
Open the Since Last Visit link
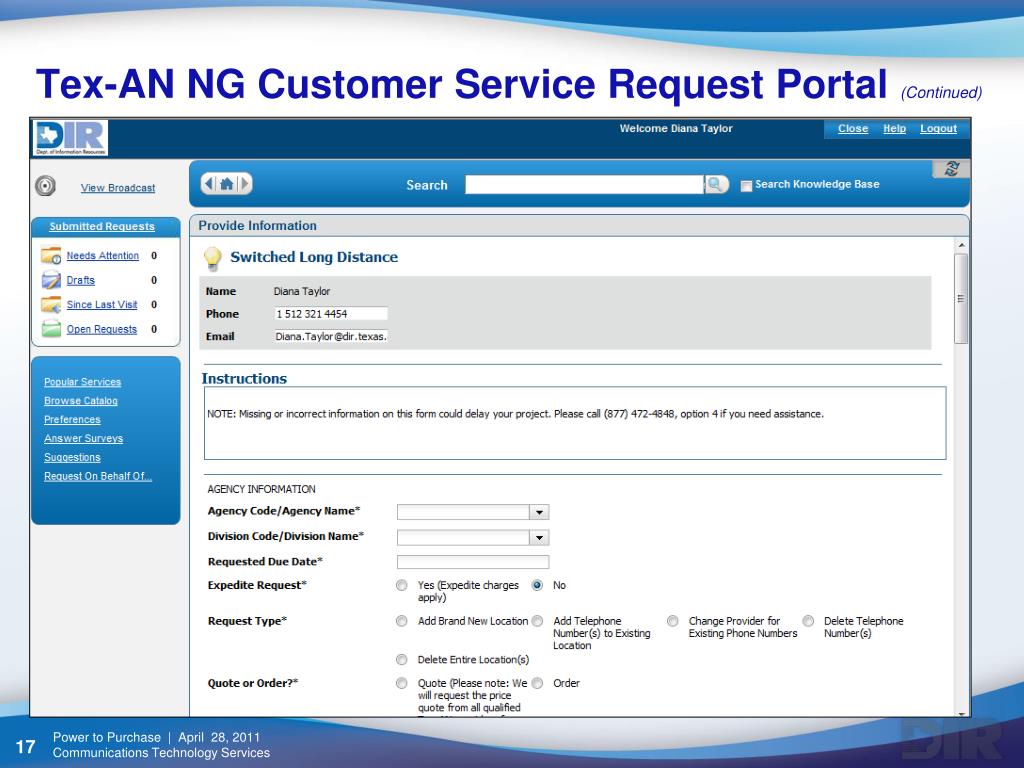102,305
